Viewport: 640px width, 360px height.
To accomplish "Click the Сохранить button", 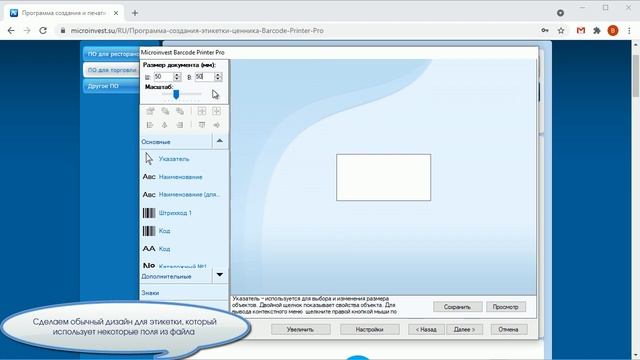I will coord(458,307).
